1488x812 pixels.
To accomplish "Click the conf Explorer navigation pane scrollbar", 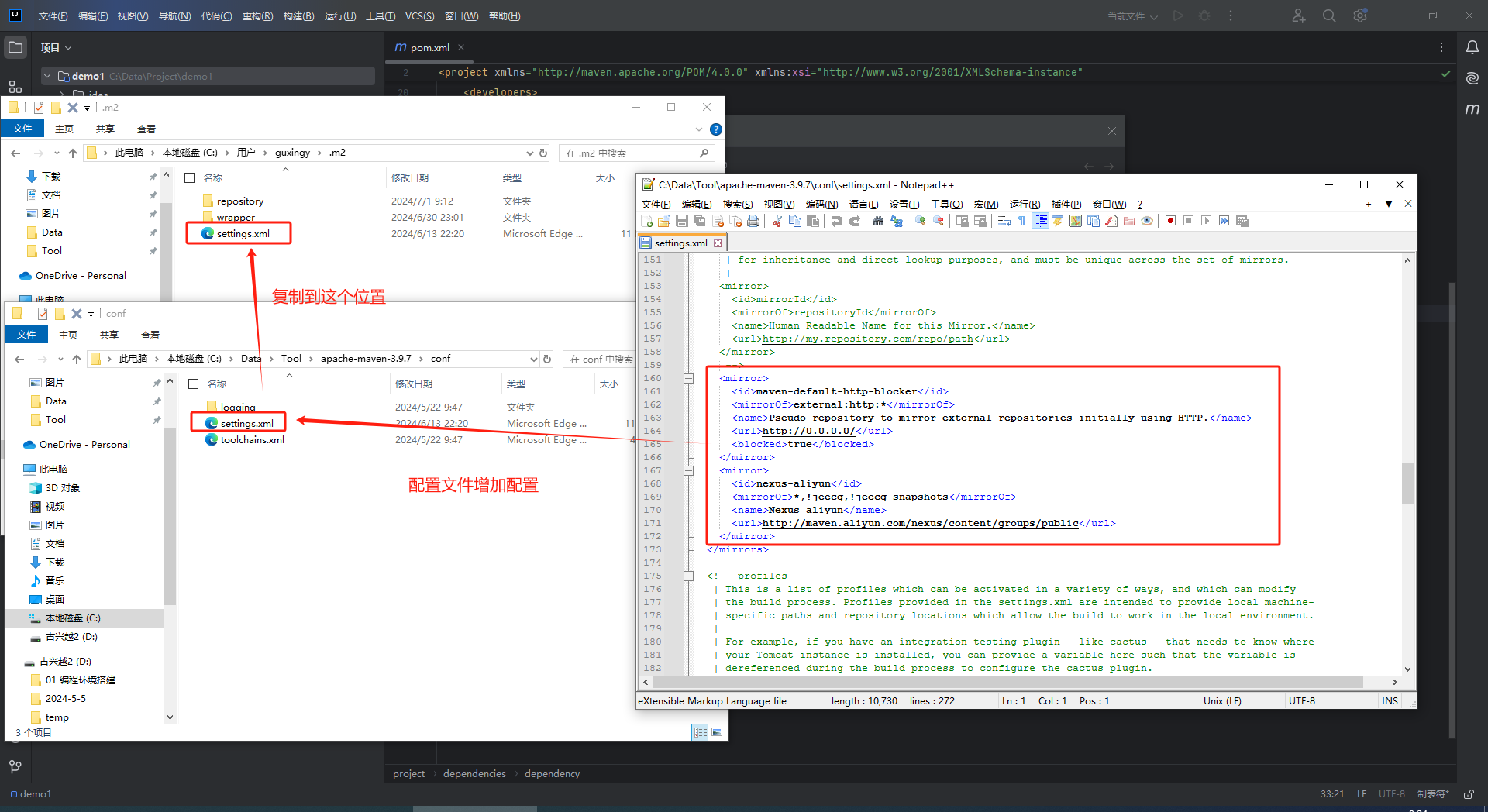I will [170, 515].
